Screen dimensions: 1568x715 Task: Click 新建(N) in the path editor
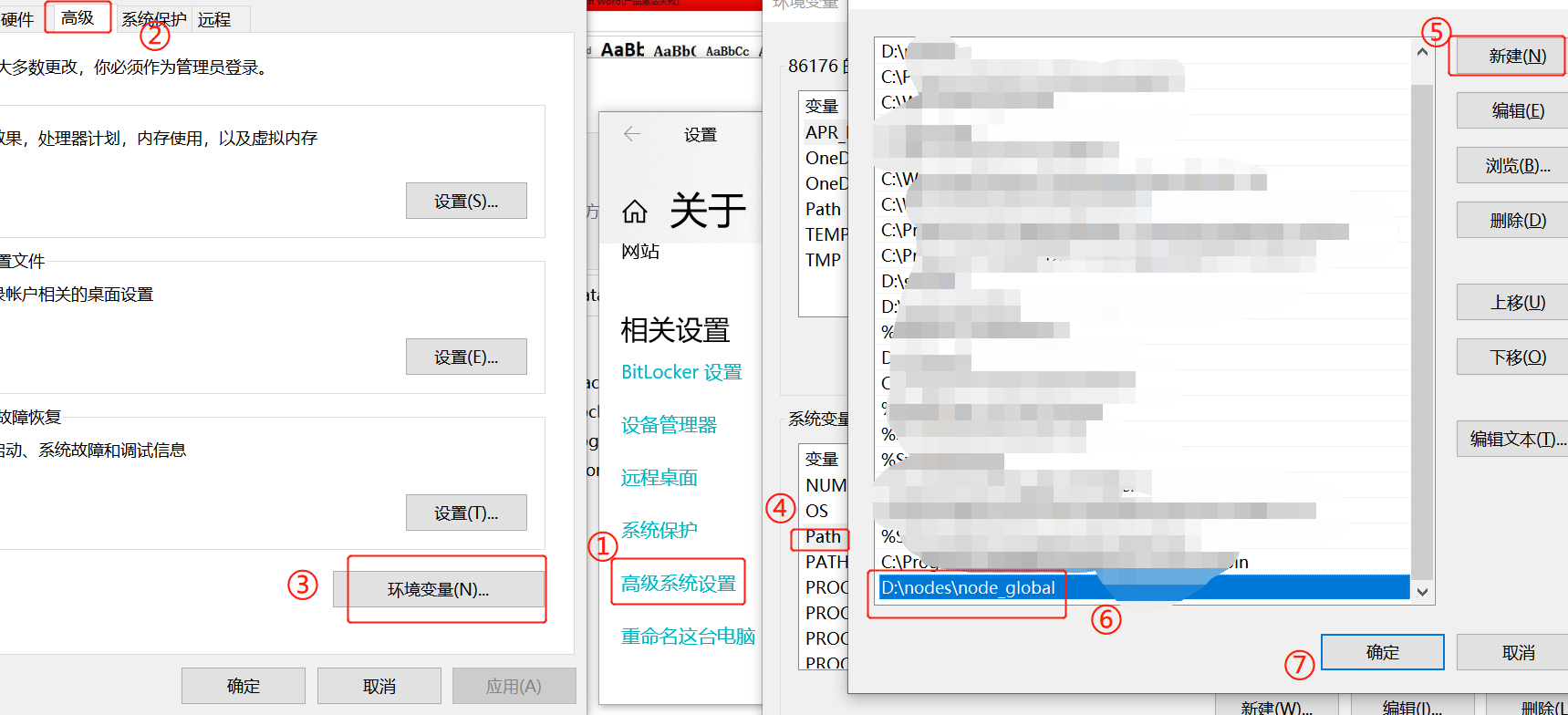1512,56
